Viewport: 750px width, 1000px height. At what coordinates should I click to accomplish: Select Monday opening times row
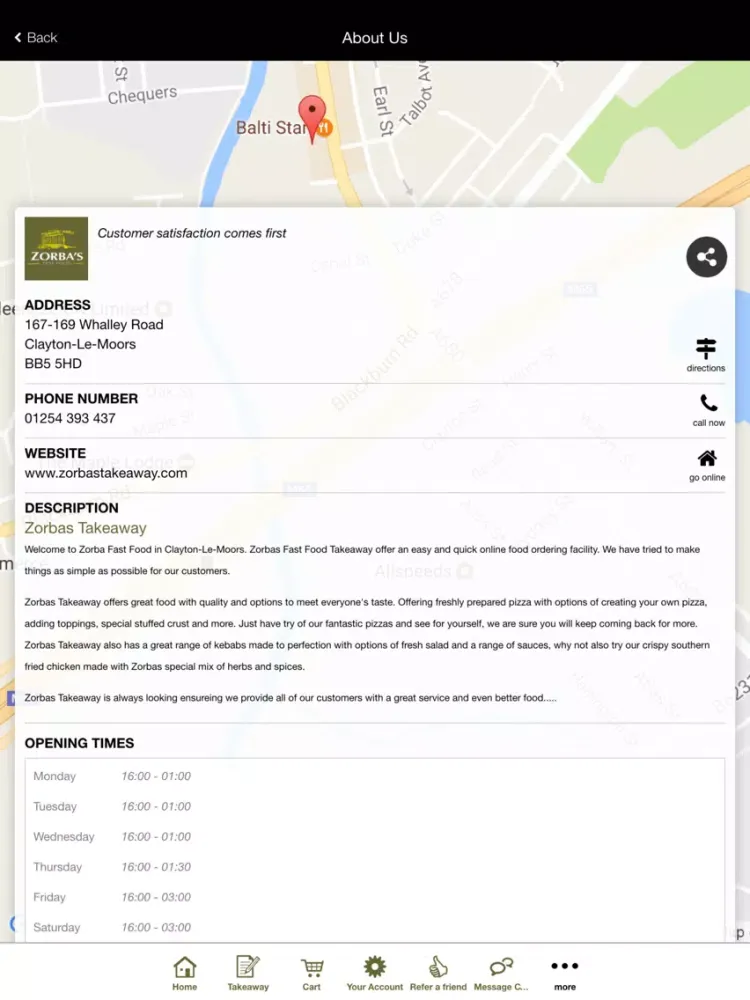pyautogui.click(x=374, y=776)
